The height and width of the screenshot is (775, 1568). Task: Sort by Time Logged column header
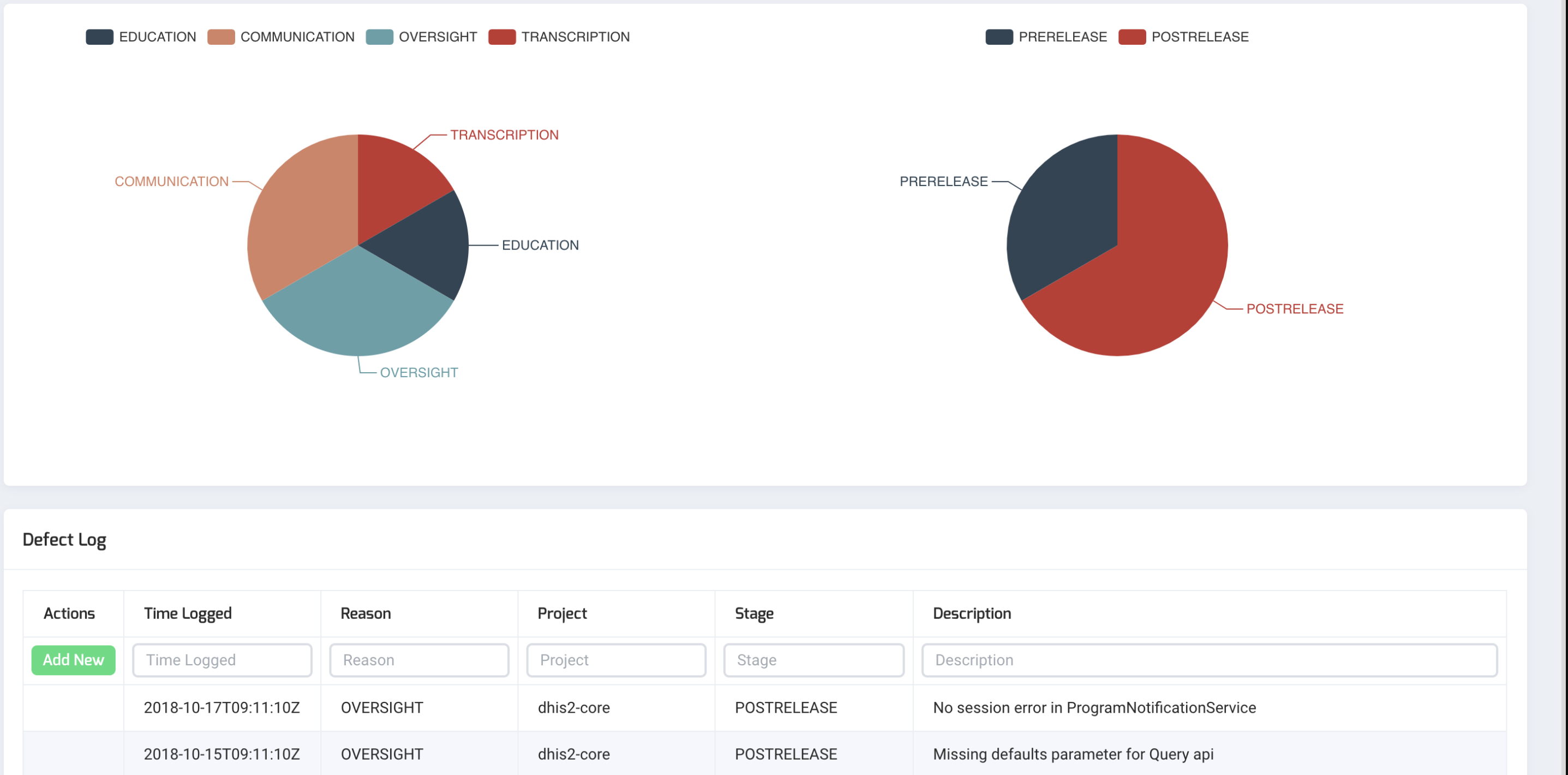[x=188, y=613]
